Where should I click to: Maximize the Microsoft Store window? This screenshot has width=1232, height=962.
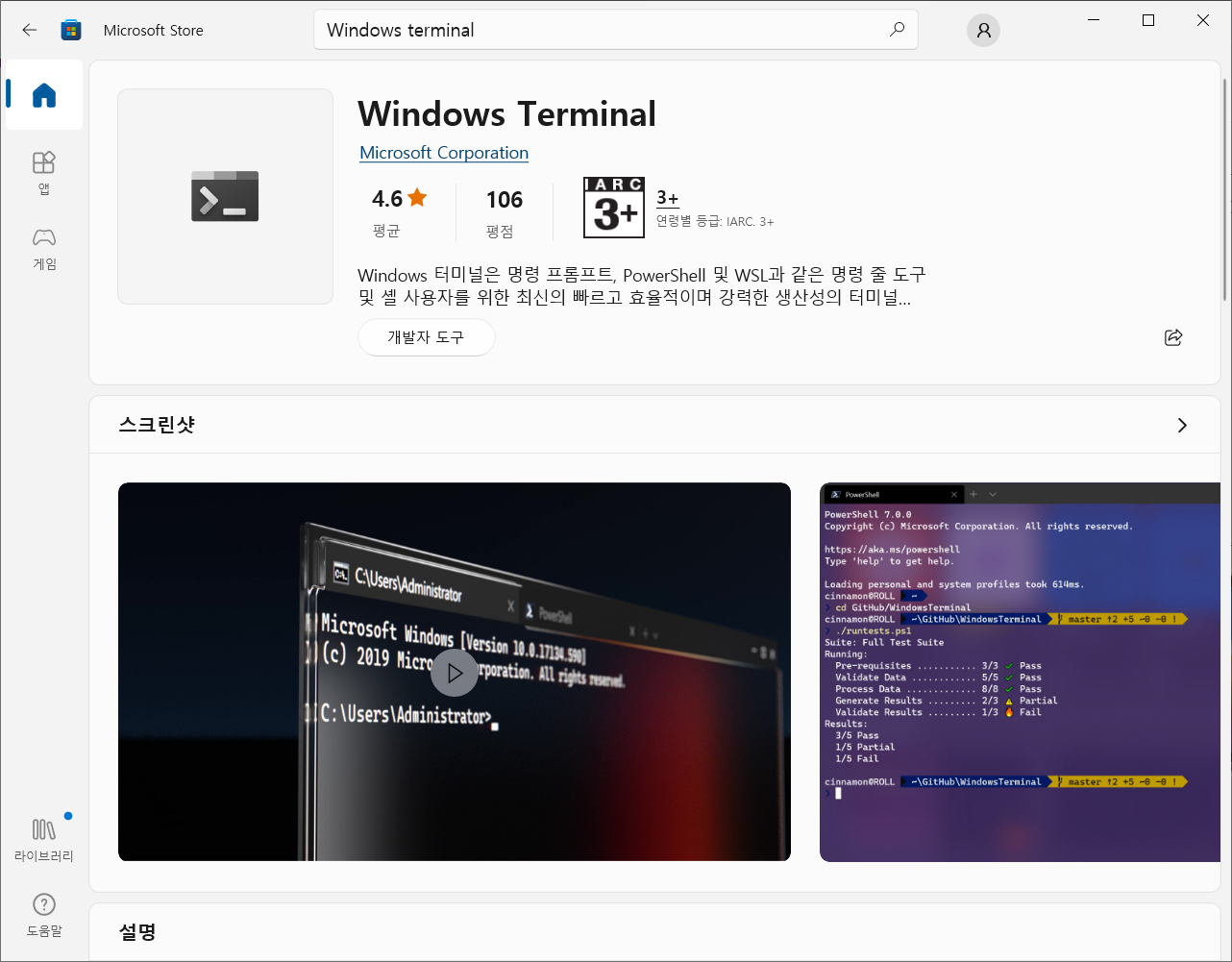pos(1148,20)
